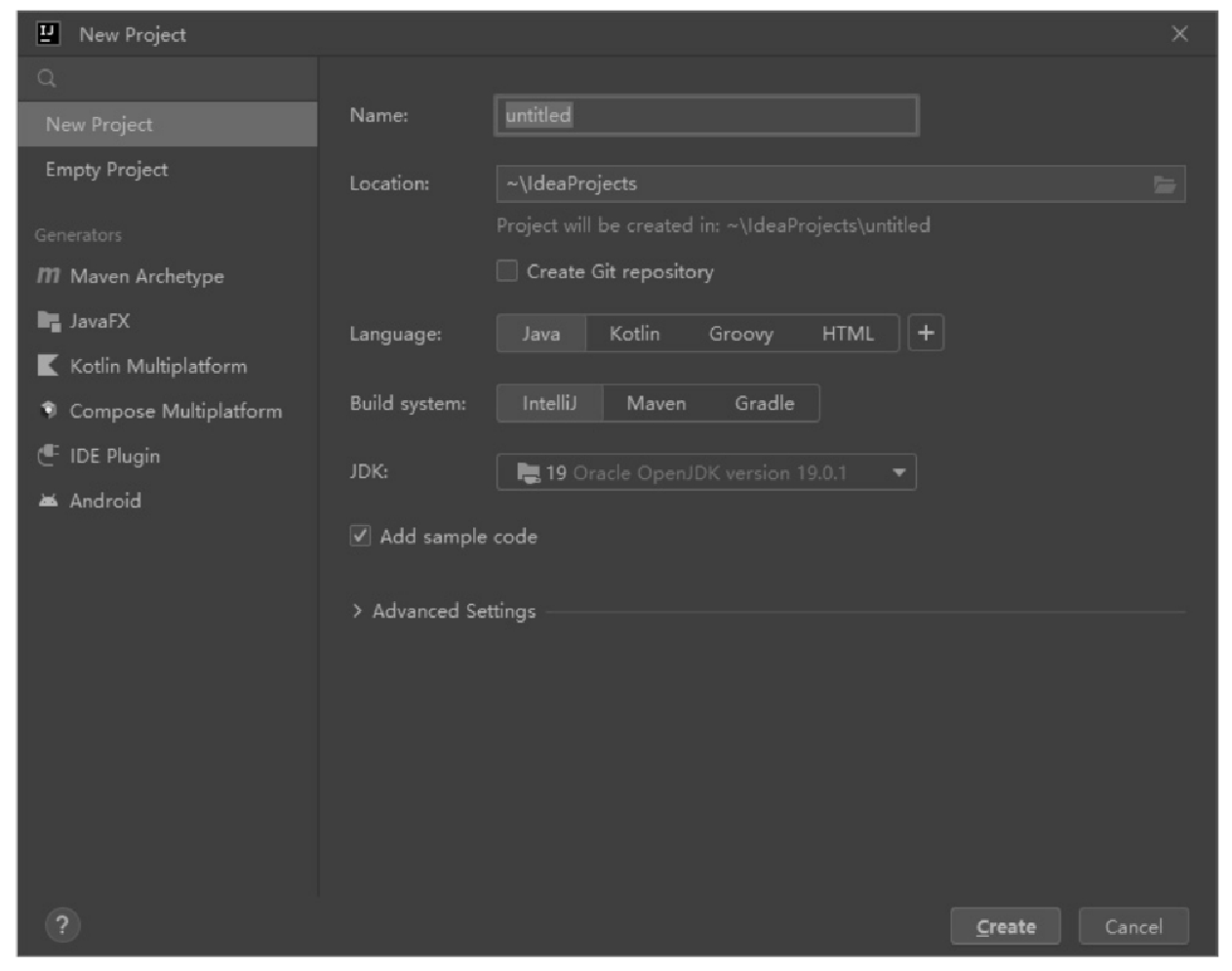1232x971 pixels.
Task: Choose IntelliJ build system
Action: (550, 403)
